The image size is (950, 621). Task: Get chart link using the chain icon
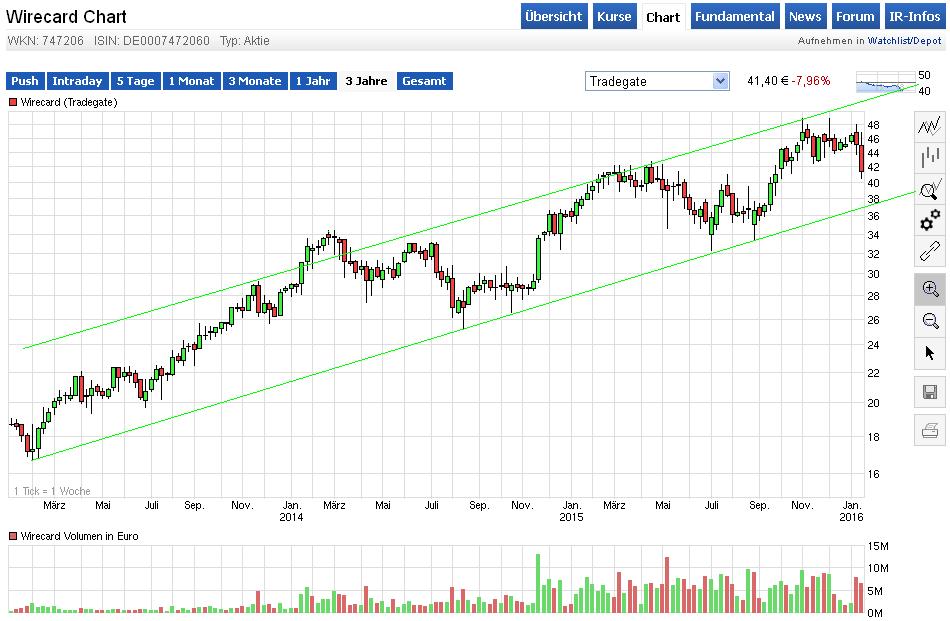click(x=929, y=252)
